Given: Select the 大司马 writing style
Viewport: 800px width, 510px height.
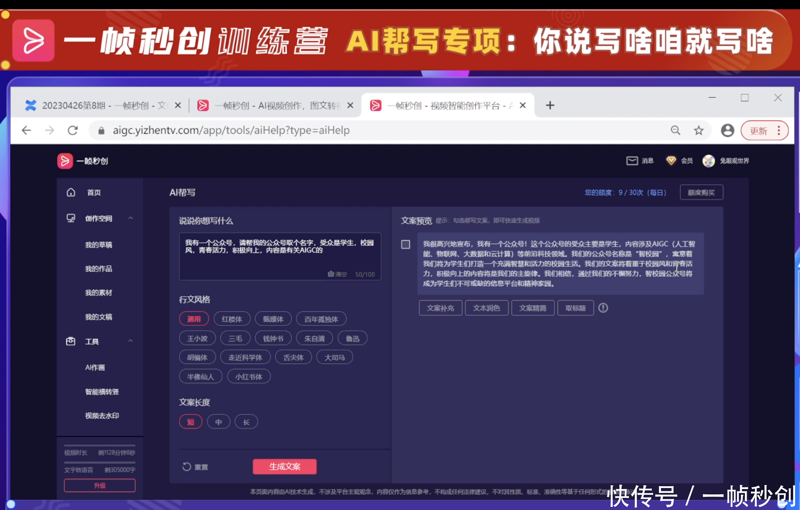Looking at the screenshot, I should tap(335, 358).
